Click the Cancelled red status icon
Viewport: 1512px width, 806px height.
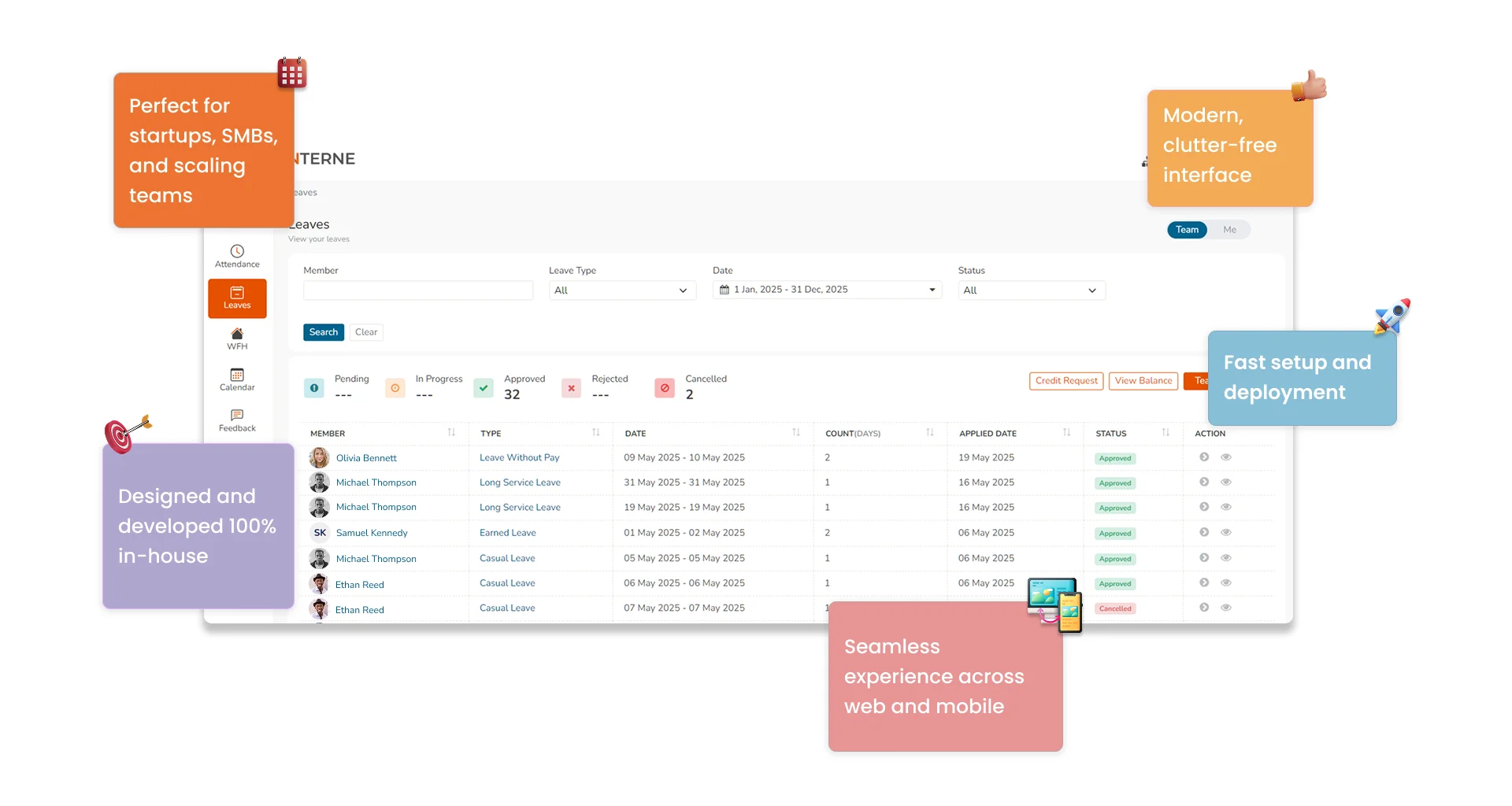point(665,388)
